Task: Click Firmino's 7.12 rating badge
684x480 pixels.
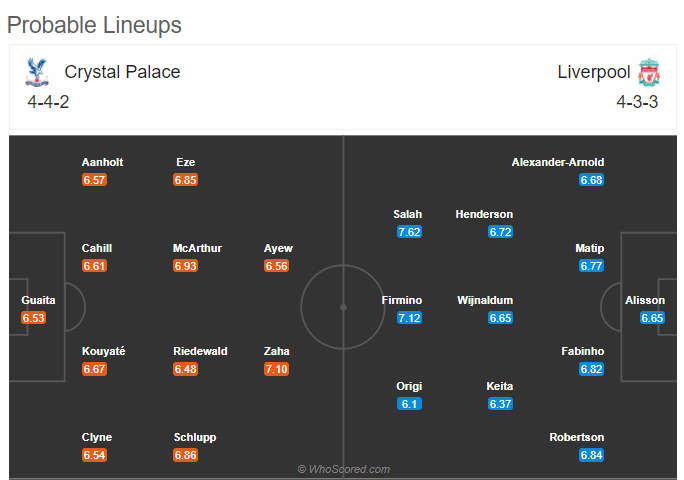Action: click(409, 318)
